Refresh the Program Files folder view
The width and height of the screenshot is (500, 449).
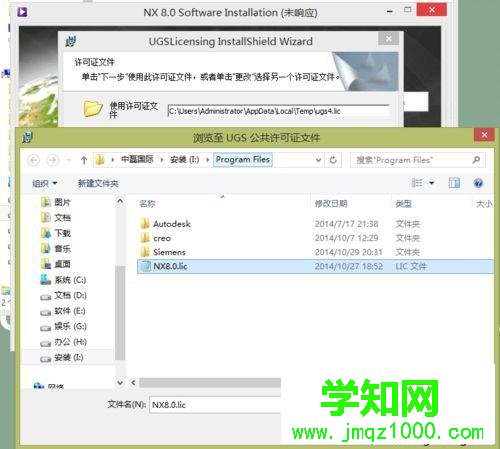[x=333, y=160]
